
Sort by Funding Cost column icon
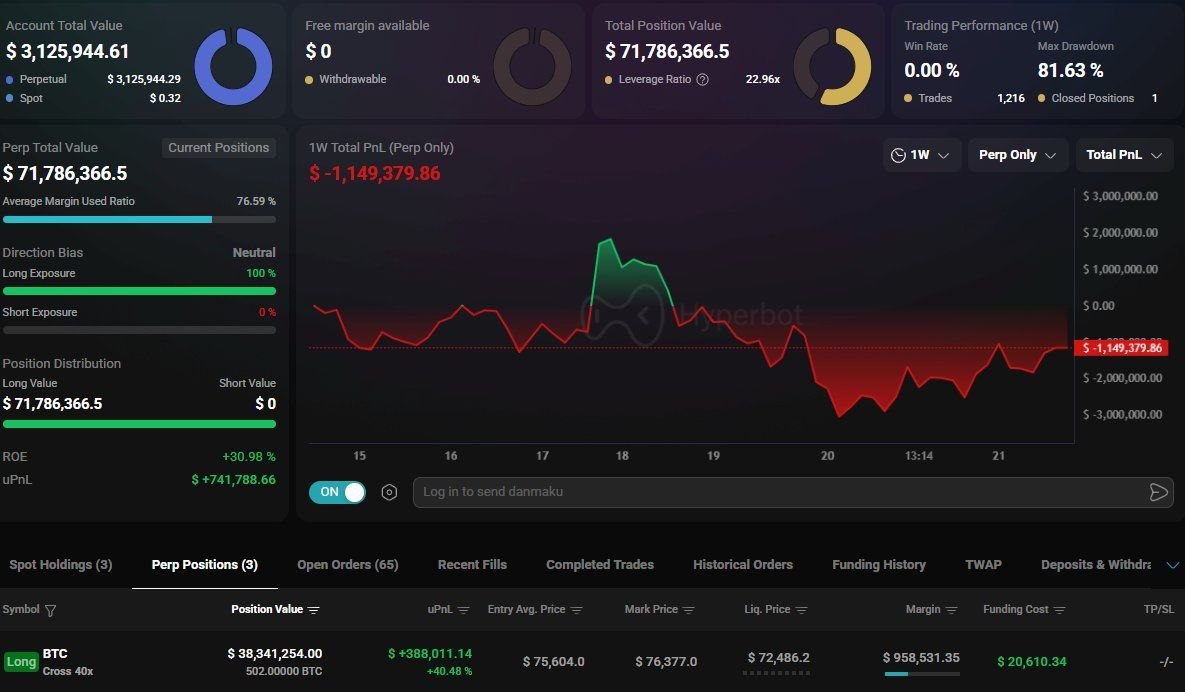[1060, 610]
